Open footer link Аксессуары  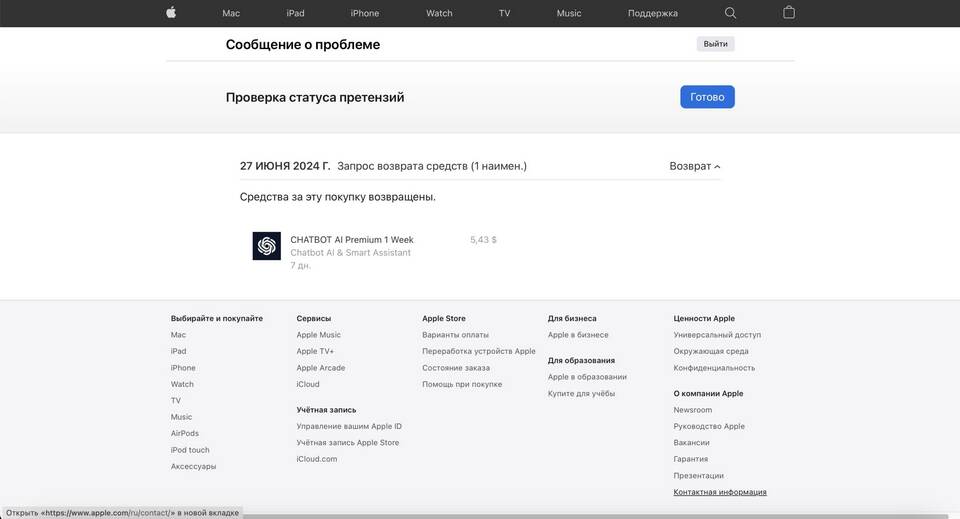[193, 466]
